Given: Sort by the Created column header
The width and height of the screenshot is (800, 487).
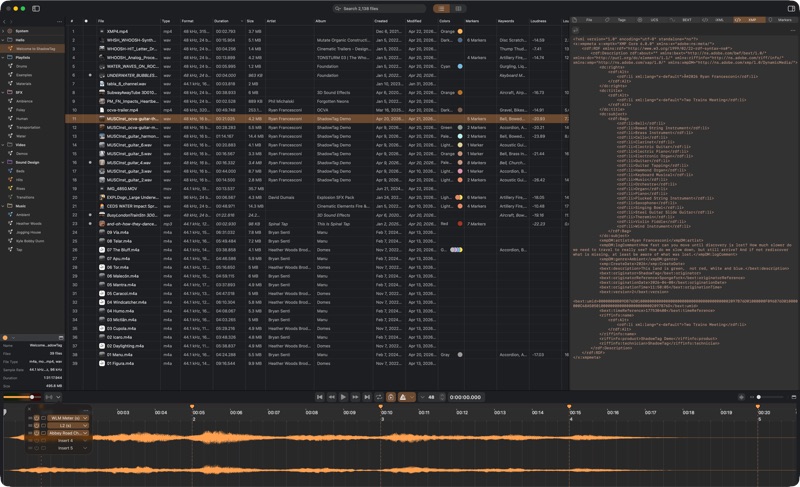Looking at the screenshot, I should click(390, 21).
